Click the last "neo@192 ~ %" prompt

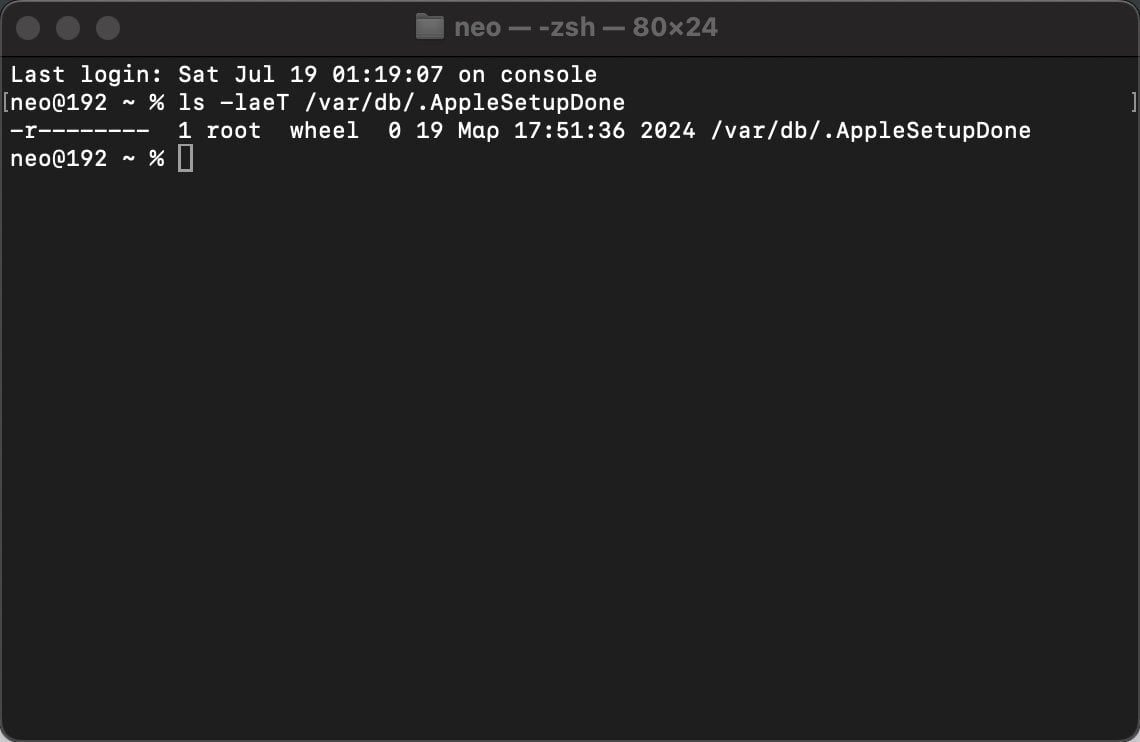coord(87,158)
